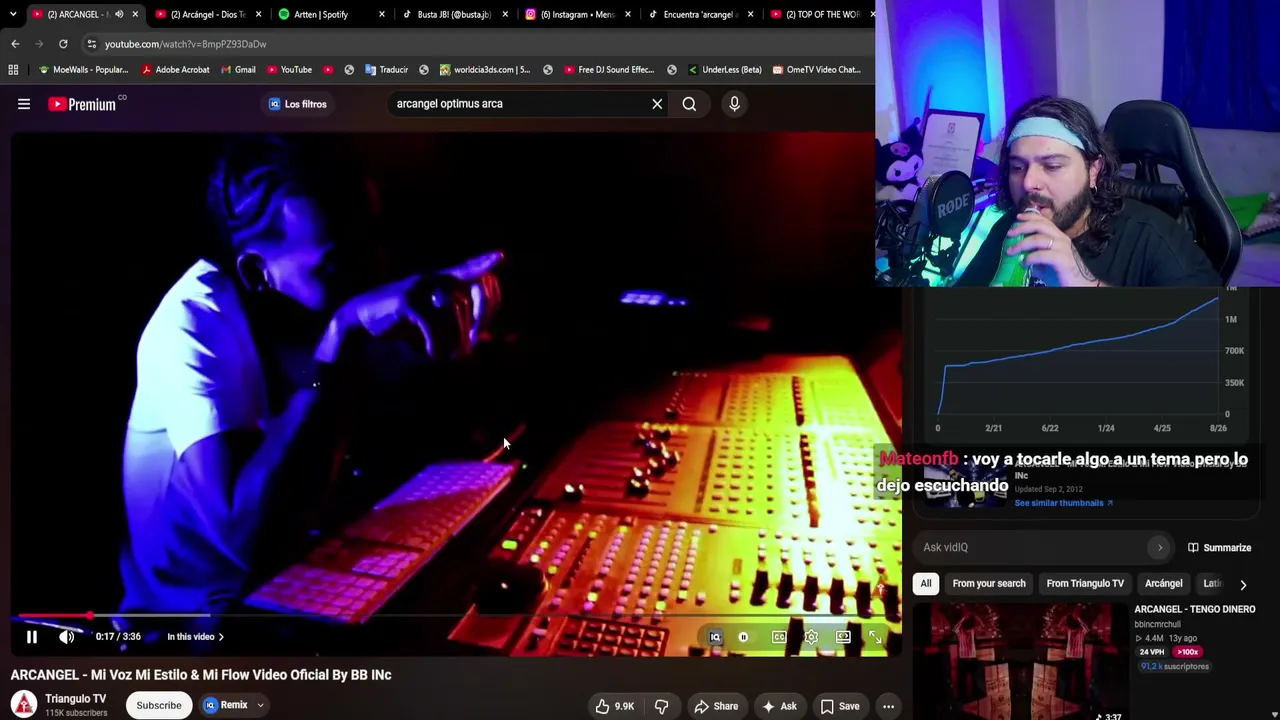Open the Free DJ Sound Effects bookmark
This screenshot has height=720, width=1280.
[609, 70]
